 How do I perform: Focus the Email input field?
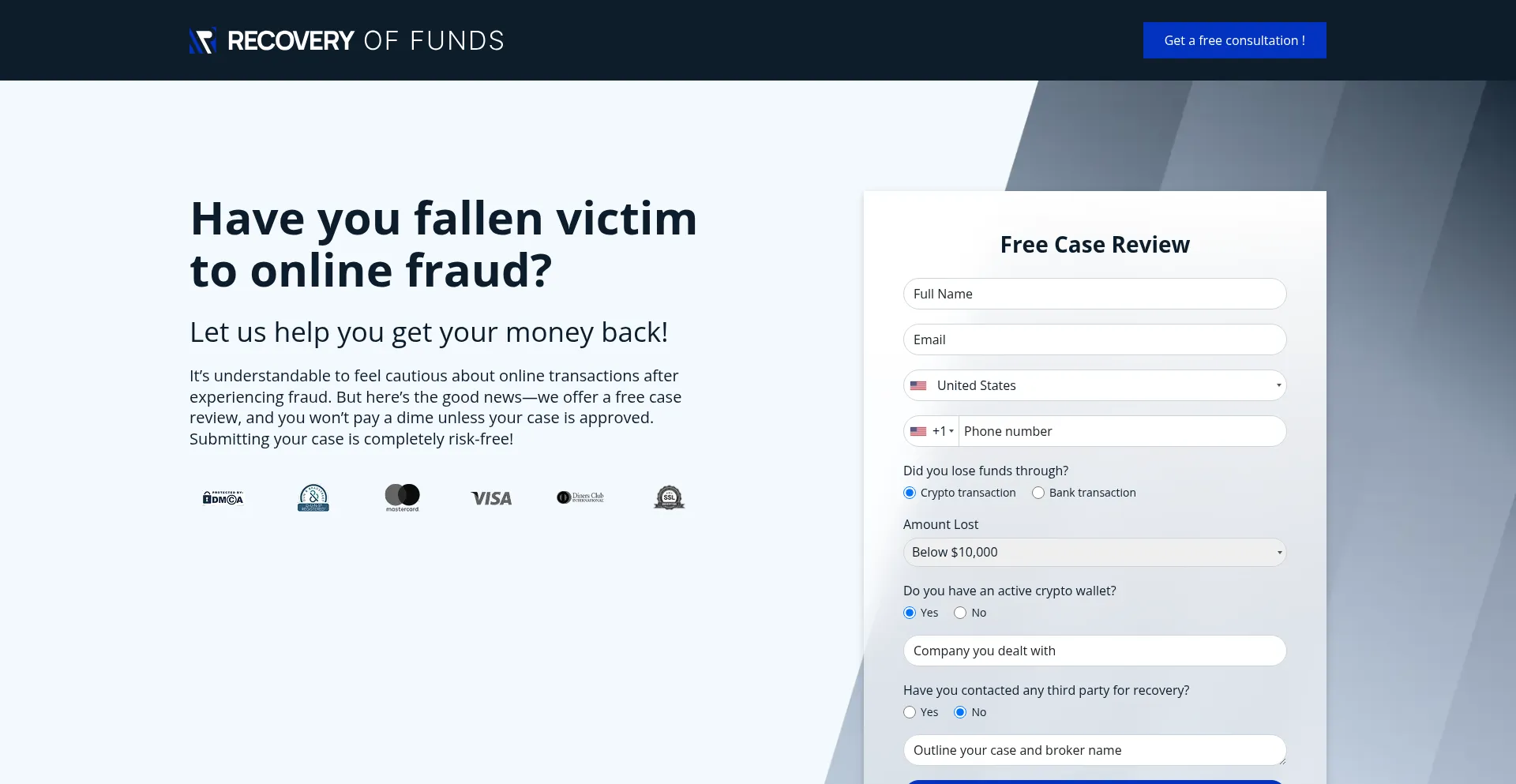pyautogui.click(x=1094, y=339)
